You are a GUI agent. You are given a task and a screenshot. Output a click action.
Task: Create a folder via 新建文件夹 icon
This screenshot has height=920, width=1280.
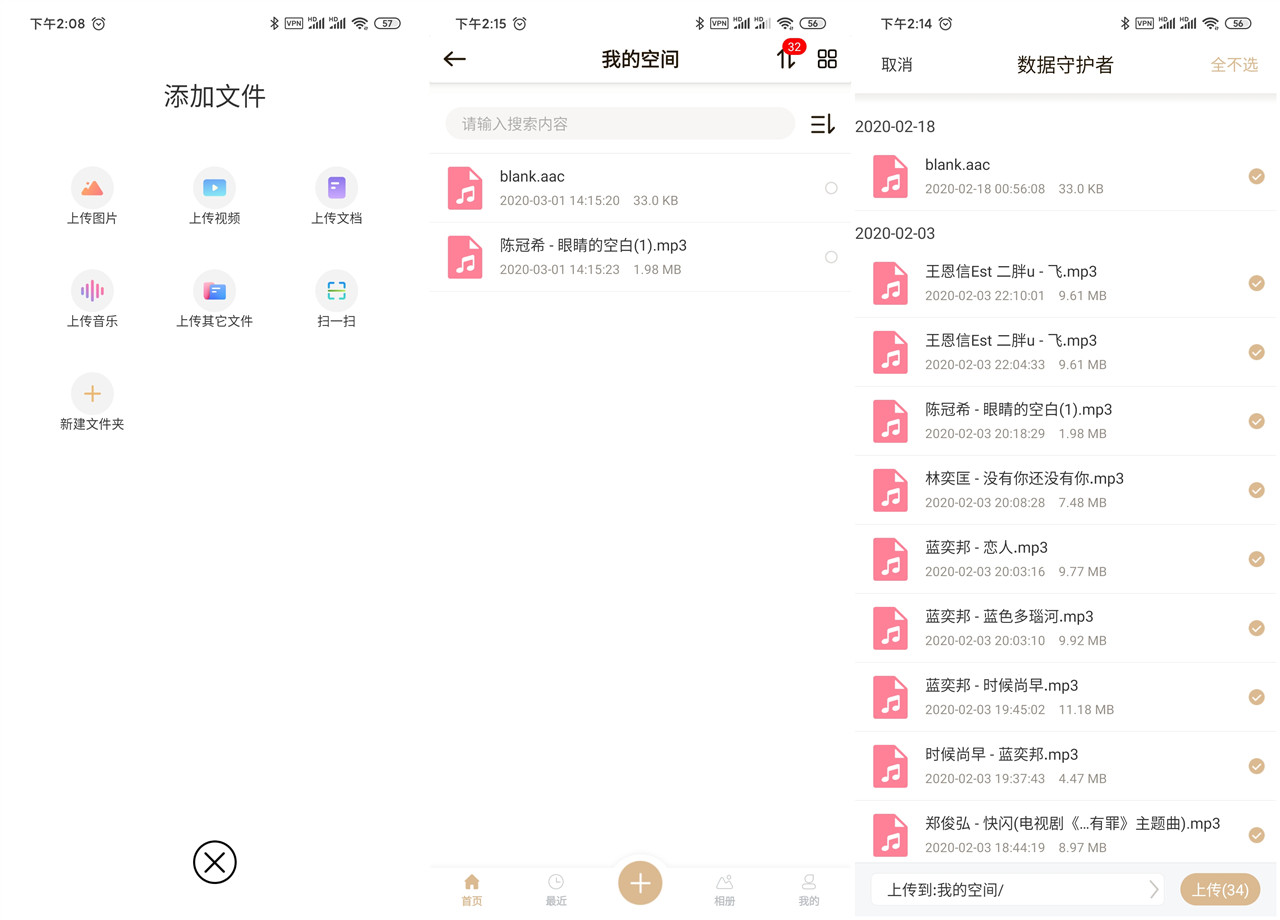coord(92,393)
